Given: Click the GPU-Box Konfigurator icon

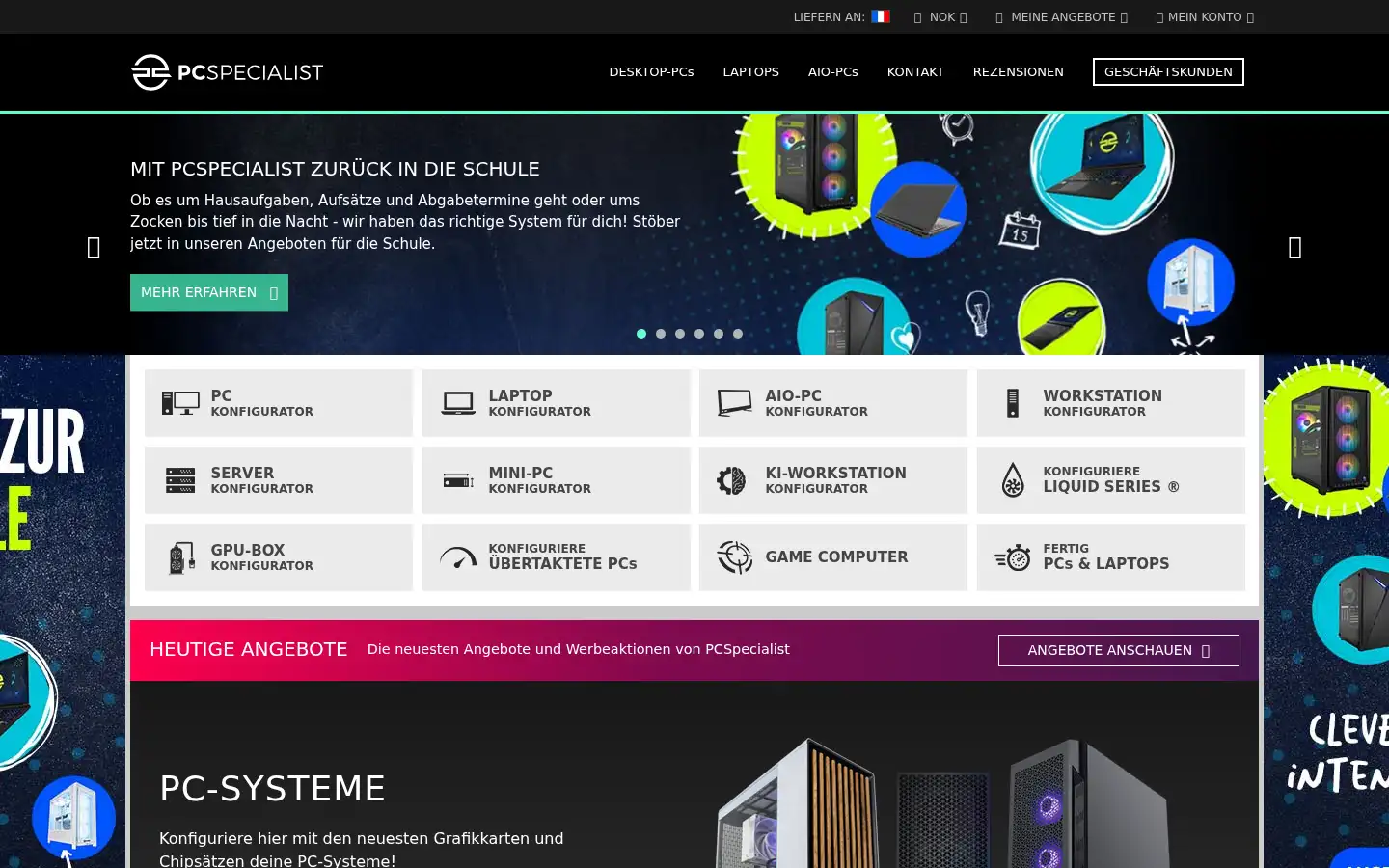Looking at the screenshot, I should (x=181, y=557).
